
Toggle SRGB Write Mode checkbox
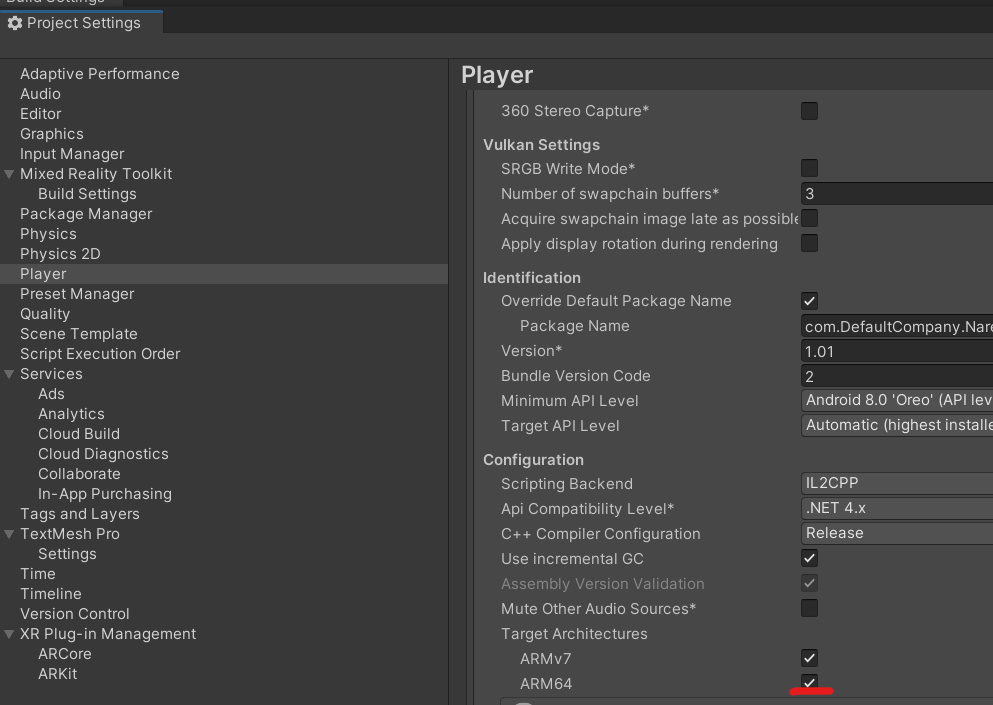[809, 168]
